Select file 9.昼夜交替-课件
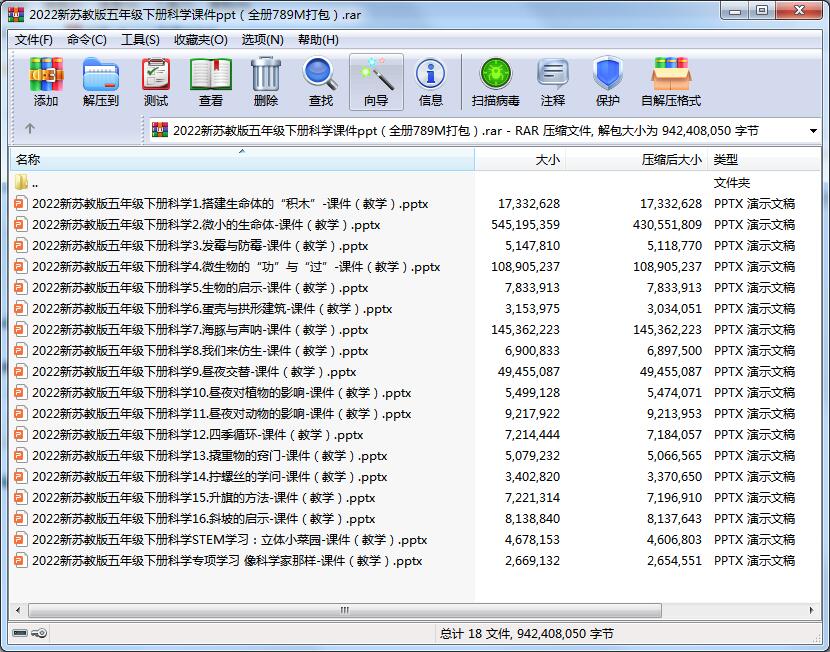The width and height of the screenshot is (830, 652). click(194, 372)
